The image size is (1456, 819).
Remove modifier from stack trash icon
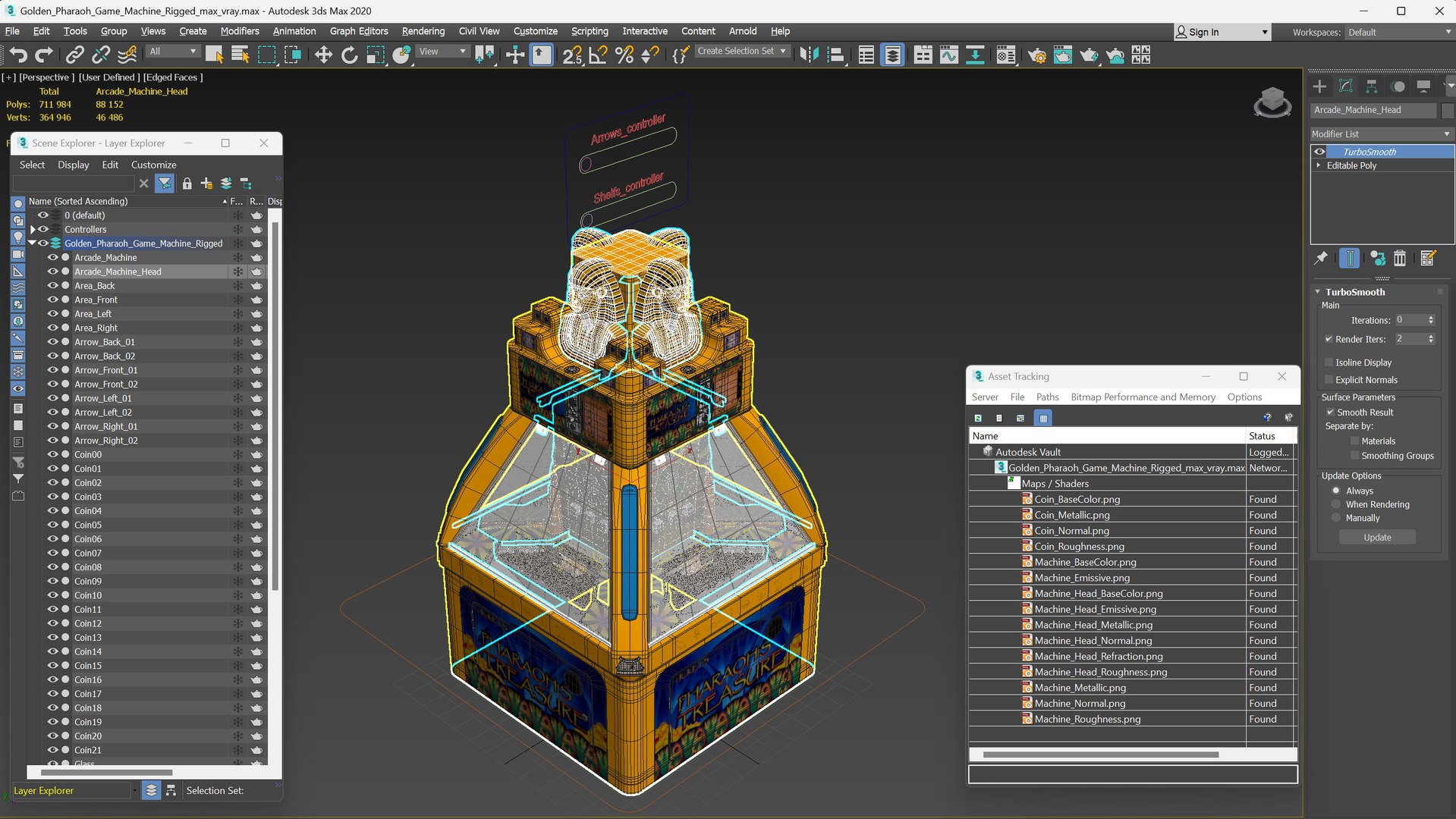1400,258
